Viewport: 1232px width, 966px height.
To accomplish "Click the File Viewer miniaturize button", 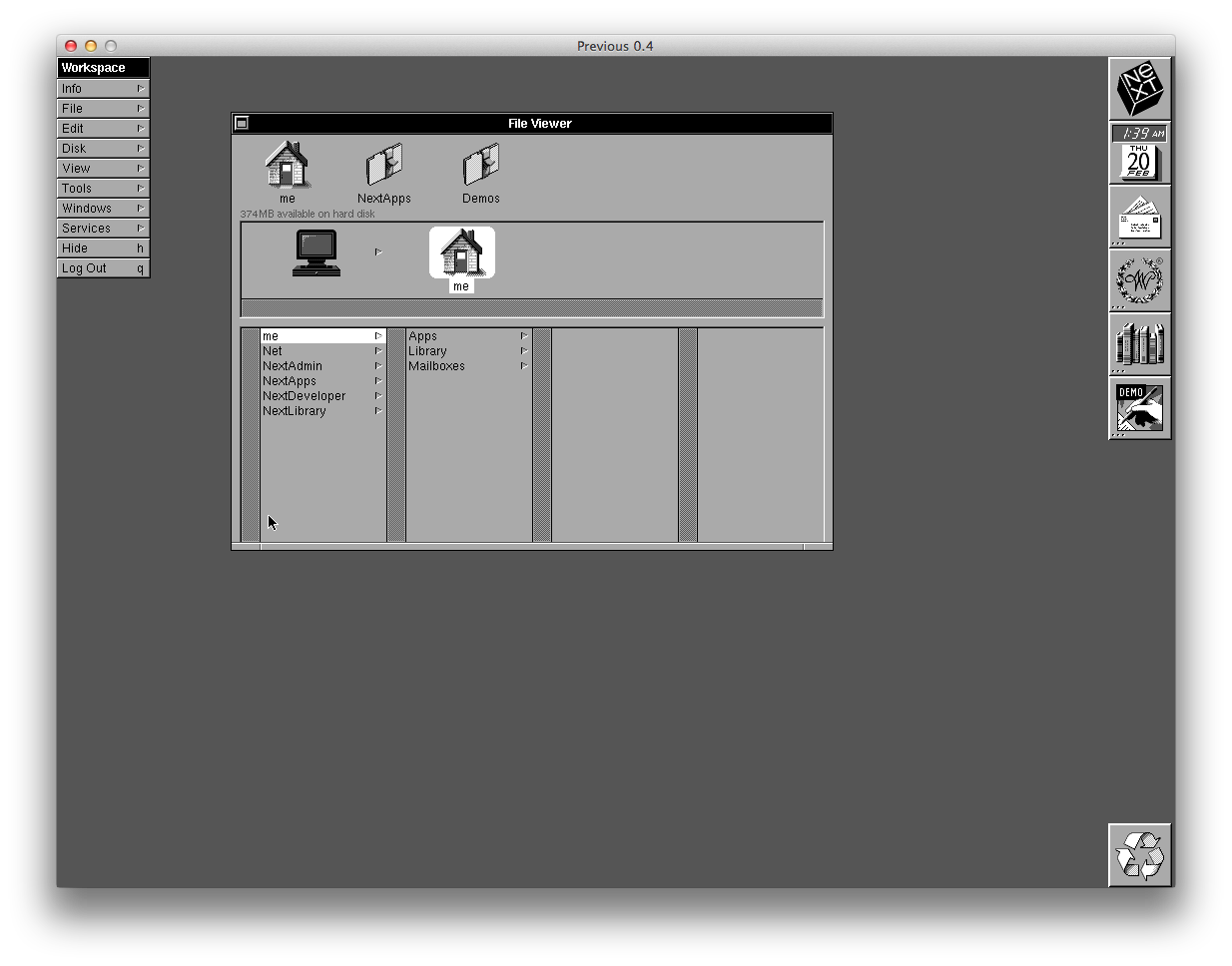I will click(242, 123).
